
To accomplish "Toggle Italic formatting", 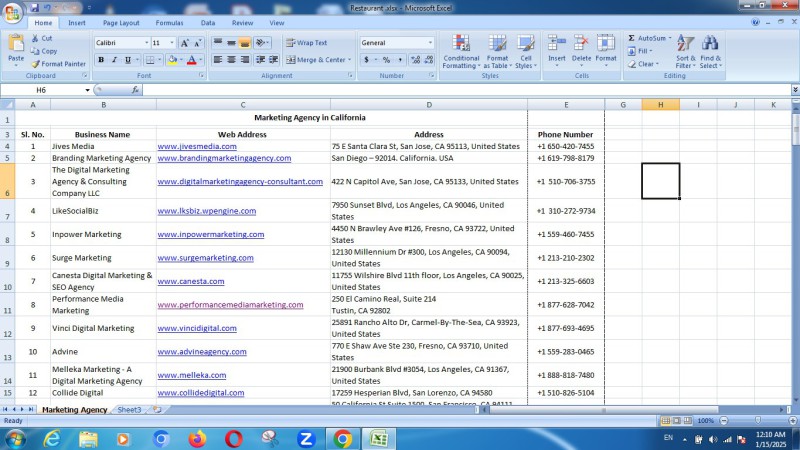I will tap(114, 60).
